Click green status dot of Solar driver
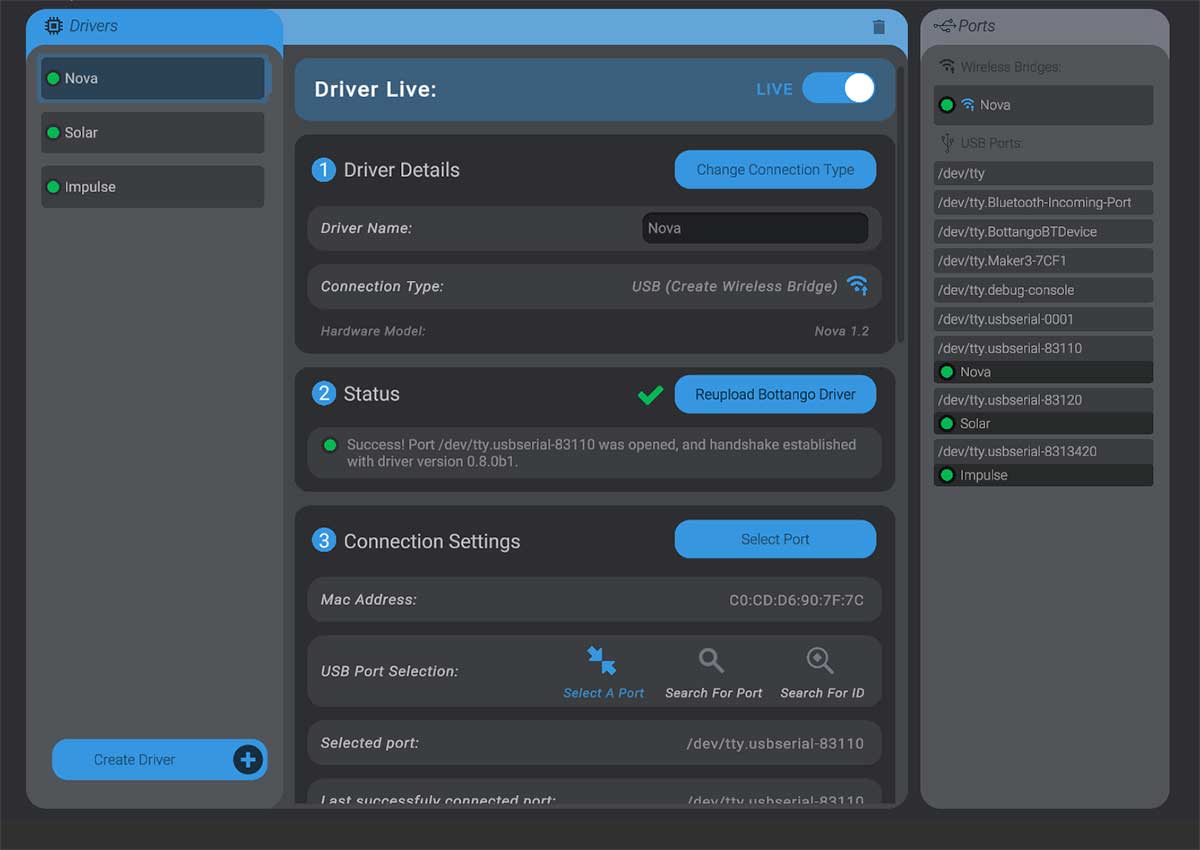Image resolution: width=1200 pixels, height=850 pixels. [53, 133]
